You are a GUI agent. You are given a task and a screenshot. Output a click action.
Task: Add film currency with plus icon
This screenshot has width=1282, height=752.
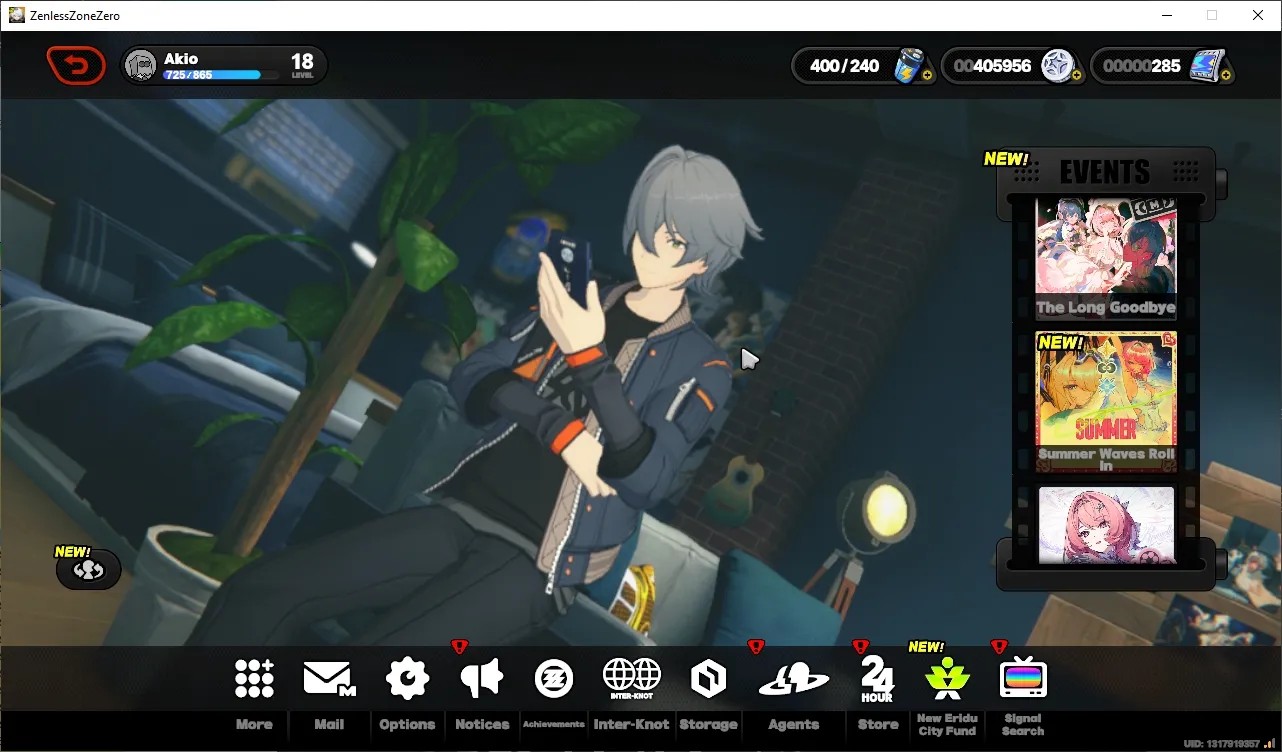pyautogui.click(x=1226, y=75)
